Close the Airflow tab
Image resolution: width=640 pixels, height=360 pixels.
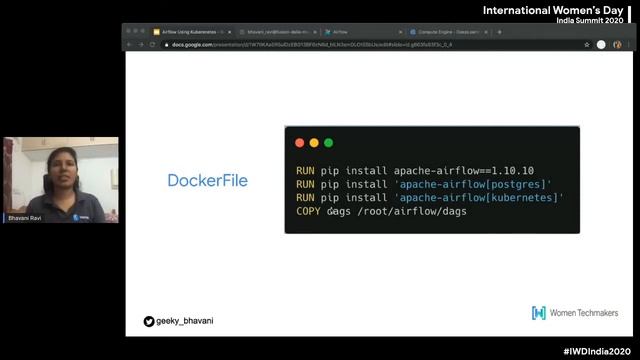400,32
